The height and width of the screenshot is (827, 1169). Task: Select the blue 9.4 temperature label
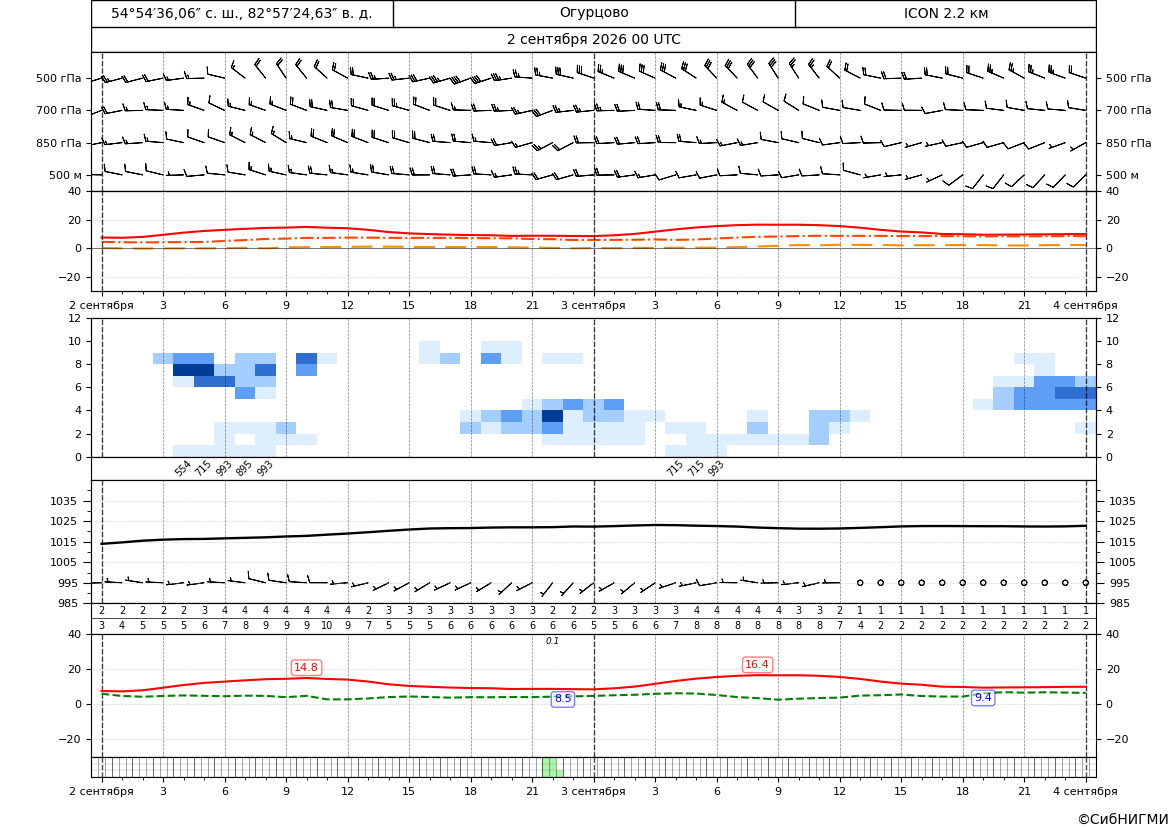coord(983,697)
